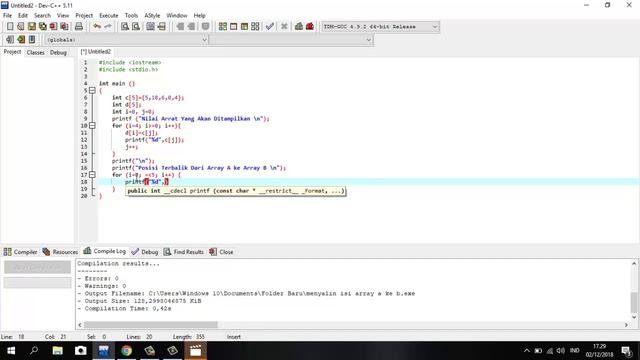Viewport: 640px width, 360px height.
Task: Click Close to hide the bottom panel
Action: [x=221, y=252]
